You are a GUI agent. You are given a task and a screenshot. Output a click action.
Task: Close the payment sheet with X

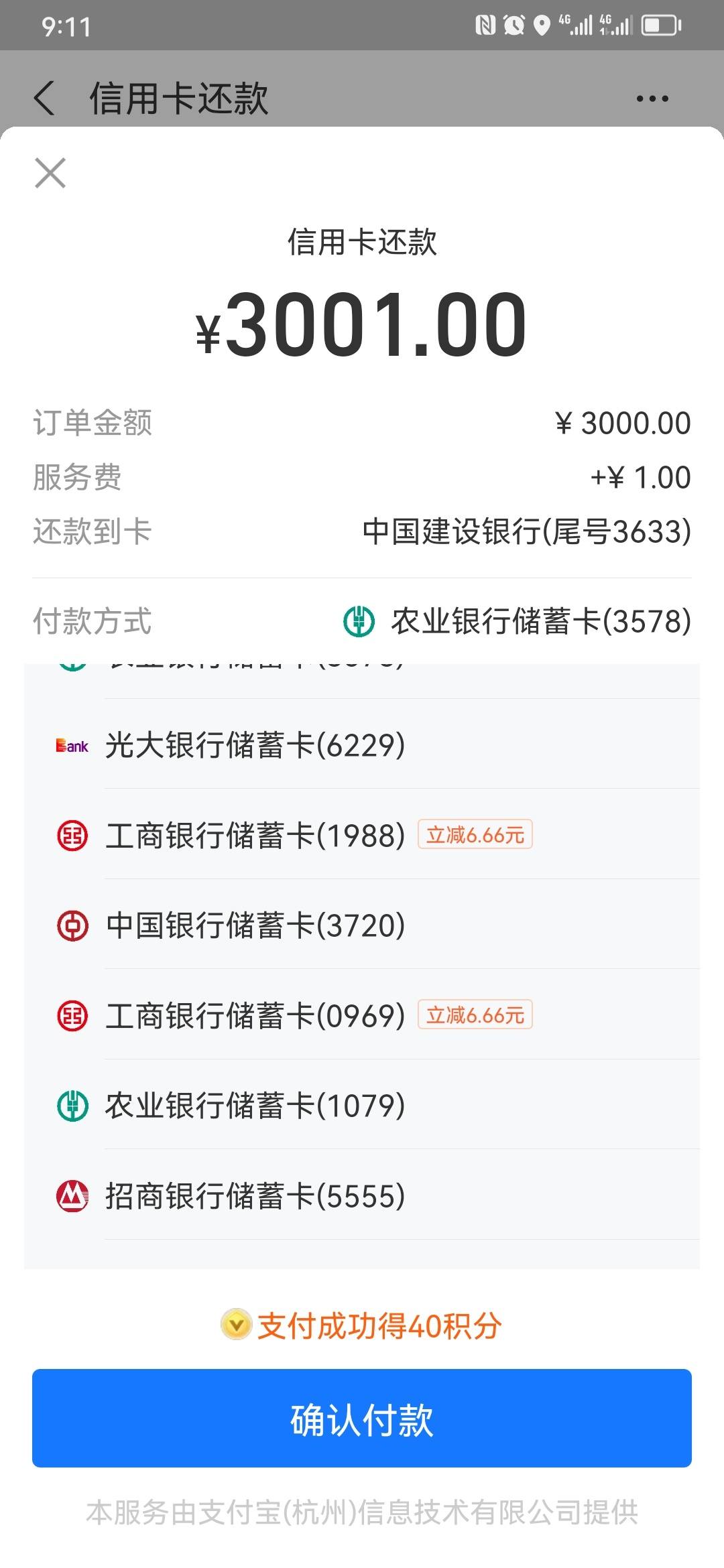point(50,173)
